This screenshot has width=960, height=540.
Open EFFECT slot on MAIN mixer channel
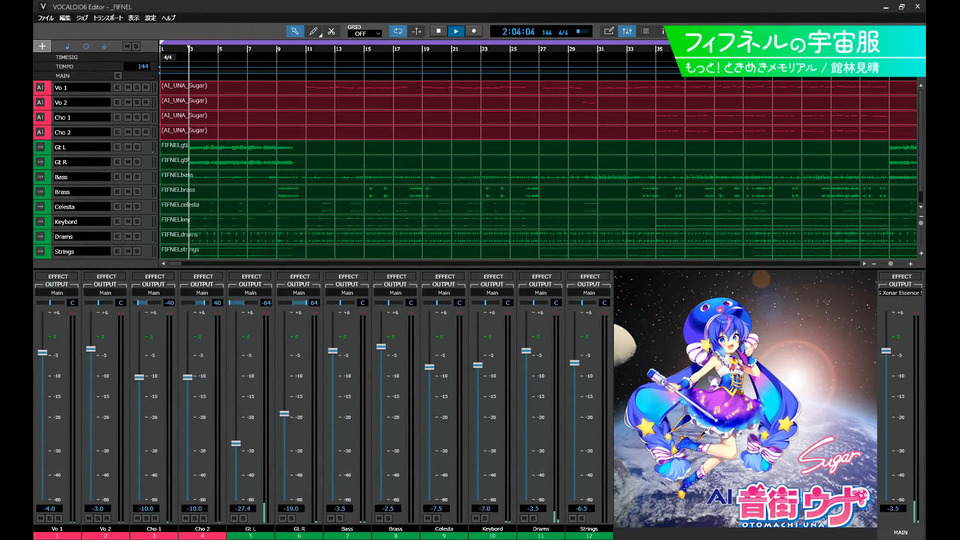901,276
